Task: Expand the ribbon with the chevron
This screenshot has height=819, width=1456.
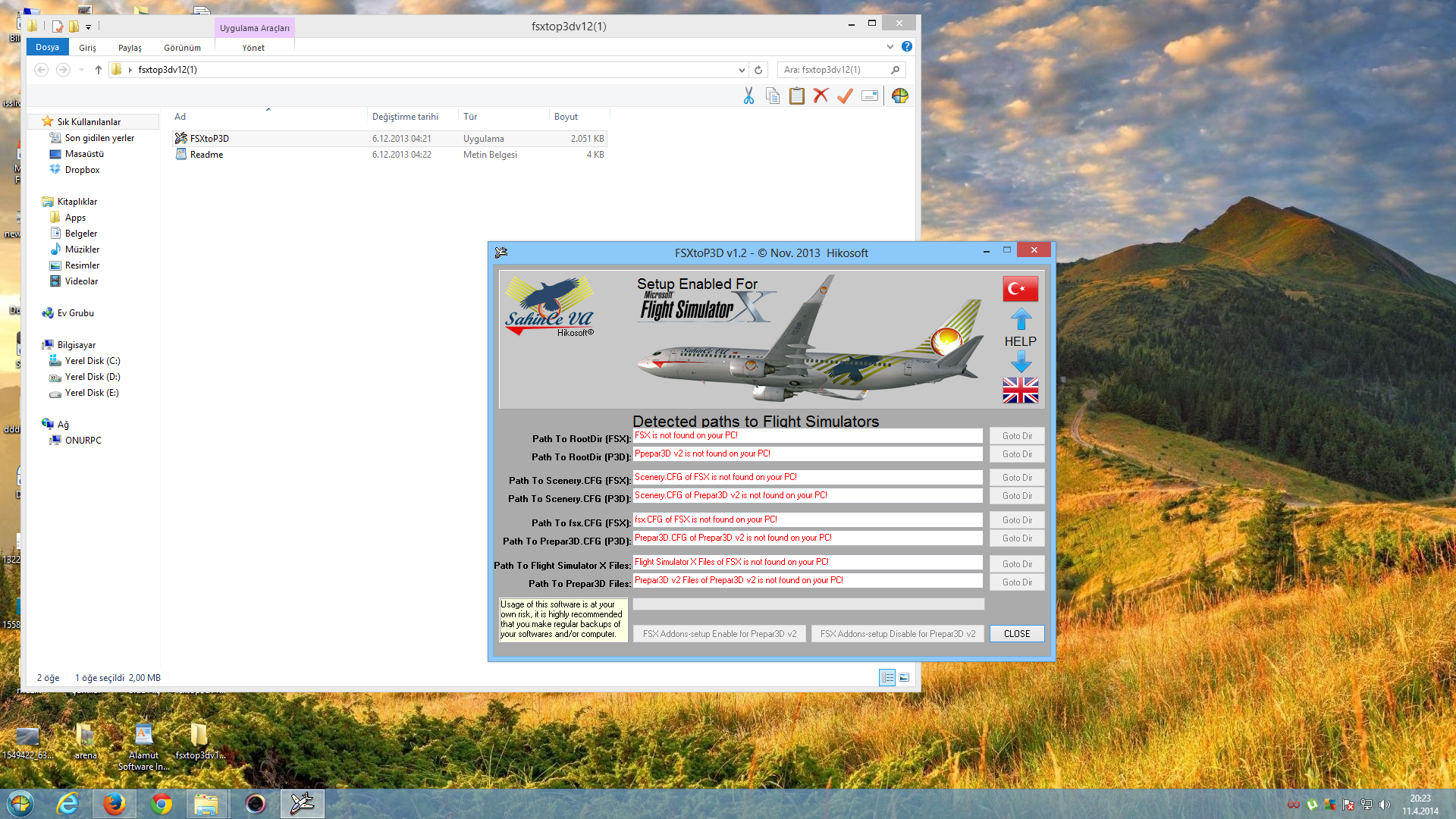Action: 890,47
